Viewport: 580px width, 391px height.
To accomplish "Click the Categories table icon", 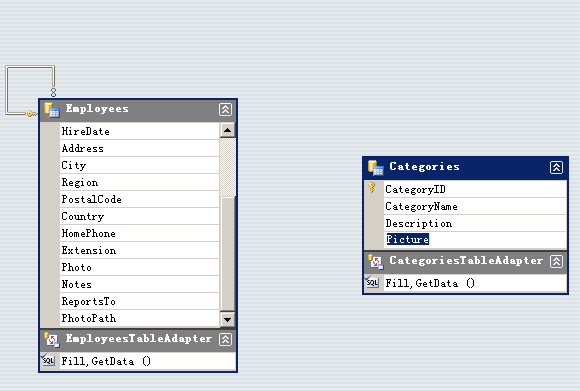I will 376,168.
